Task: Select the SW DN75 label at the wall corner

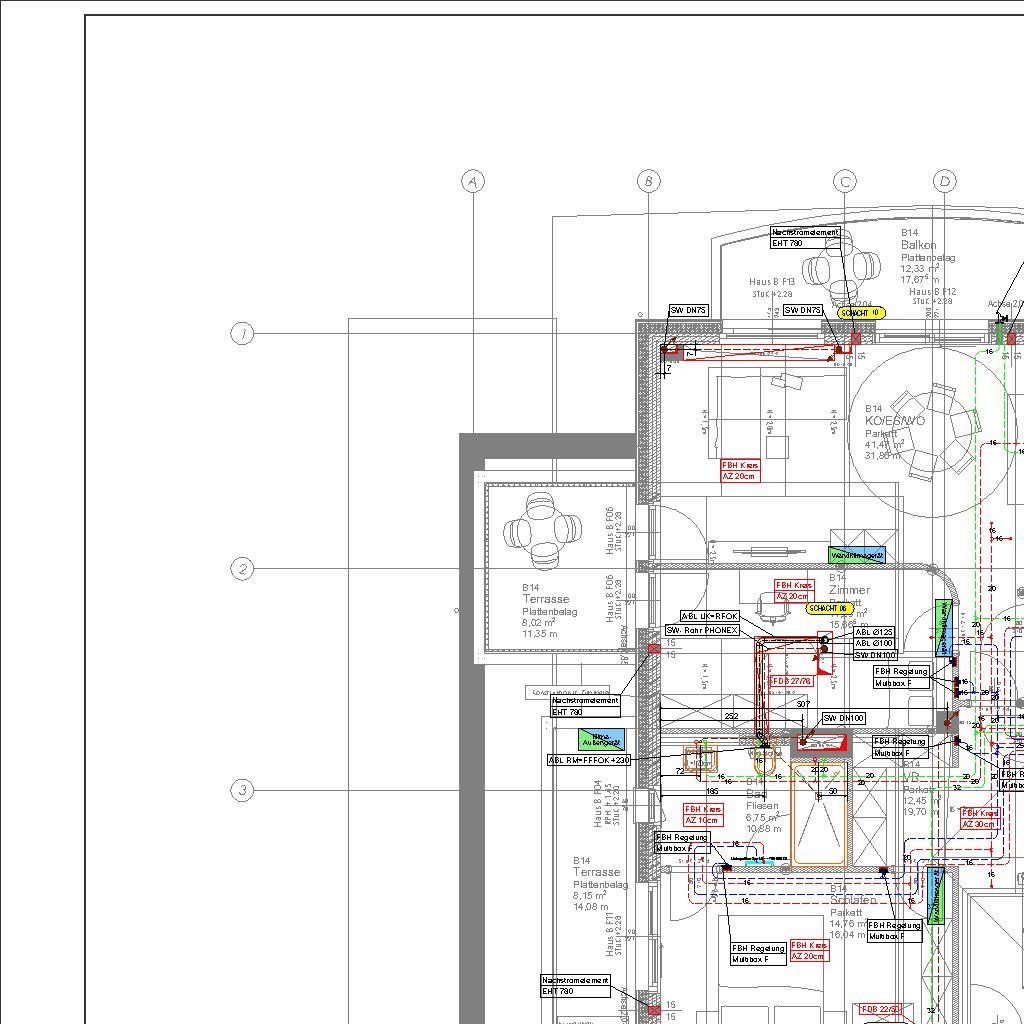Action: tap(688, 311)
